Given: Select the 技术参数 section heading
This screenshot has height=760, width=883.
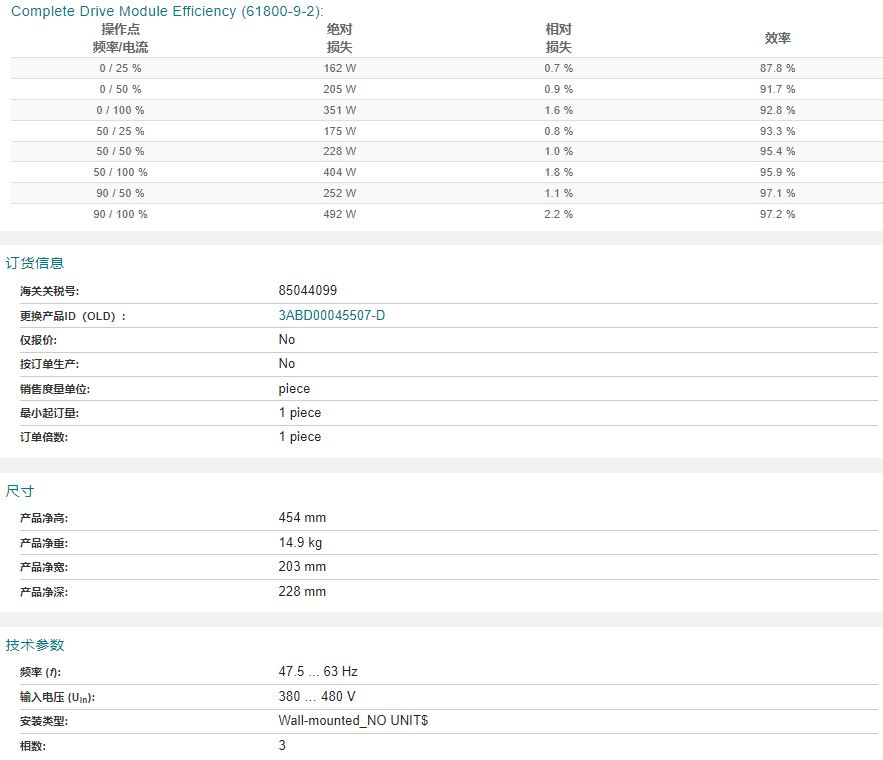Looking at the screenshot, I should [35, 645].
